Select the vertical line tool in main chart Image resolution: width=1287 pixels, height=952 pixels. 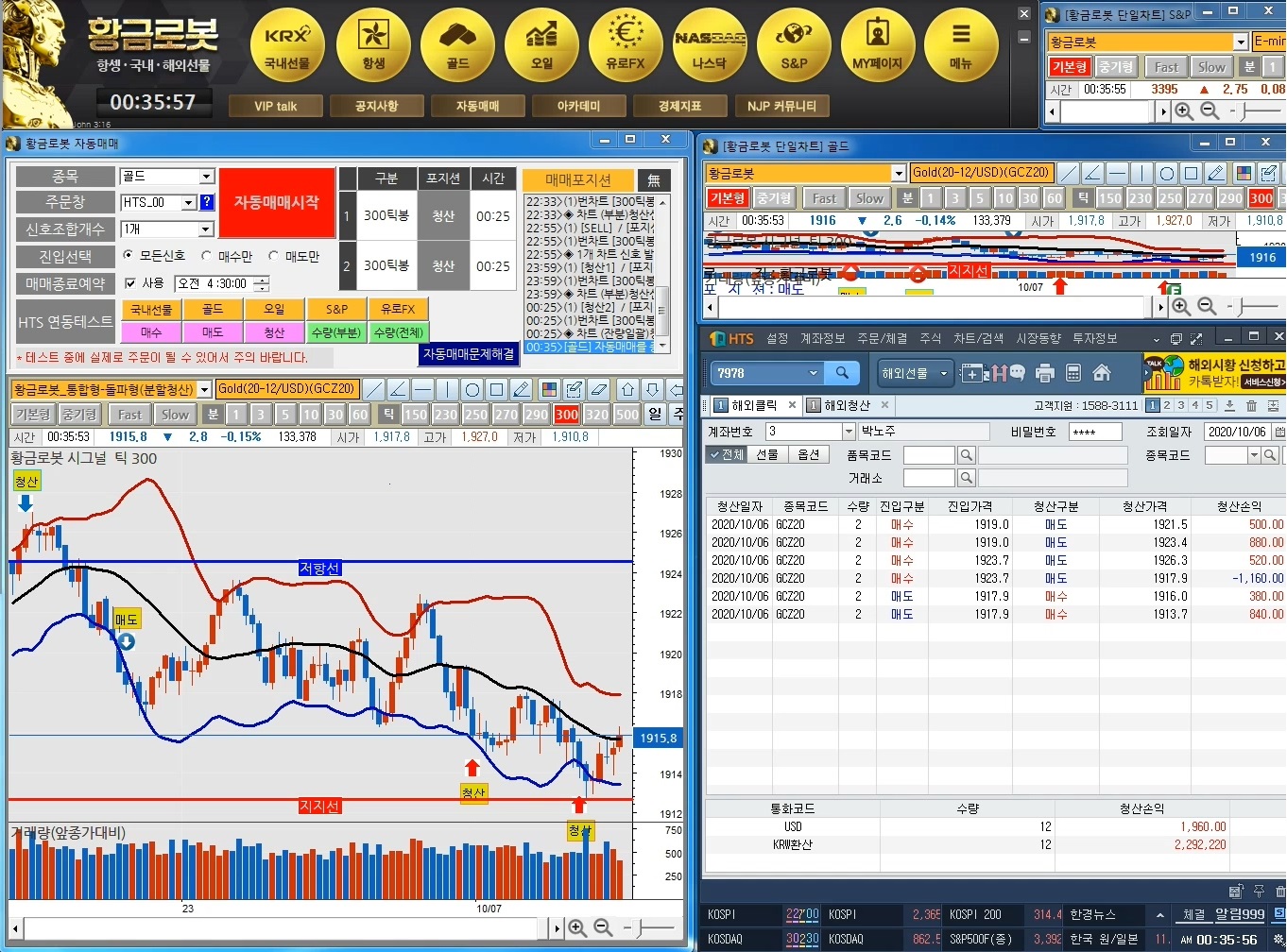[448, 389]
